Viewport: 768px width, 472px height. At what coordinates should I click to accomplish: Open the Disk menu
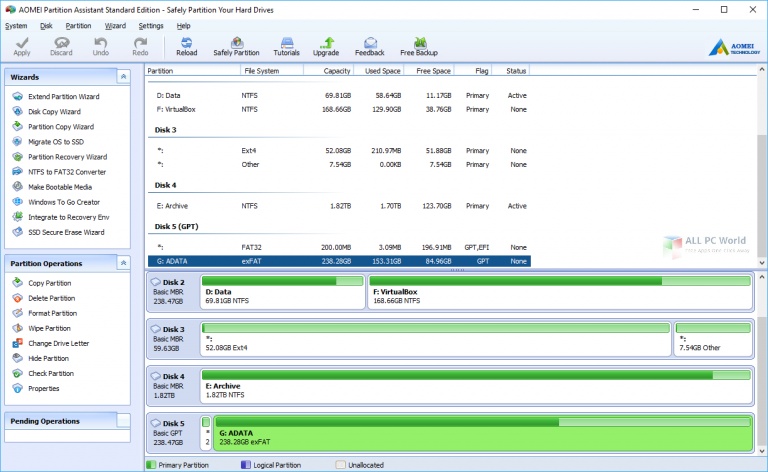46,26
